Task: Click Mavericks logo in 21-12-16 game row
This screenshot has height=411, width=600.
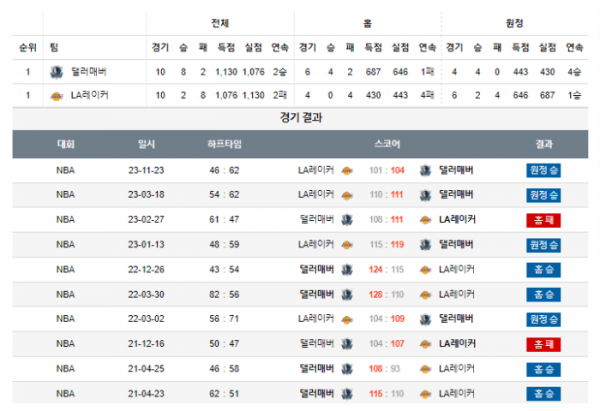Action: coord(347,344)
